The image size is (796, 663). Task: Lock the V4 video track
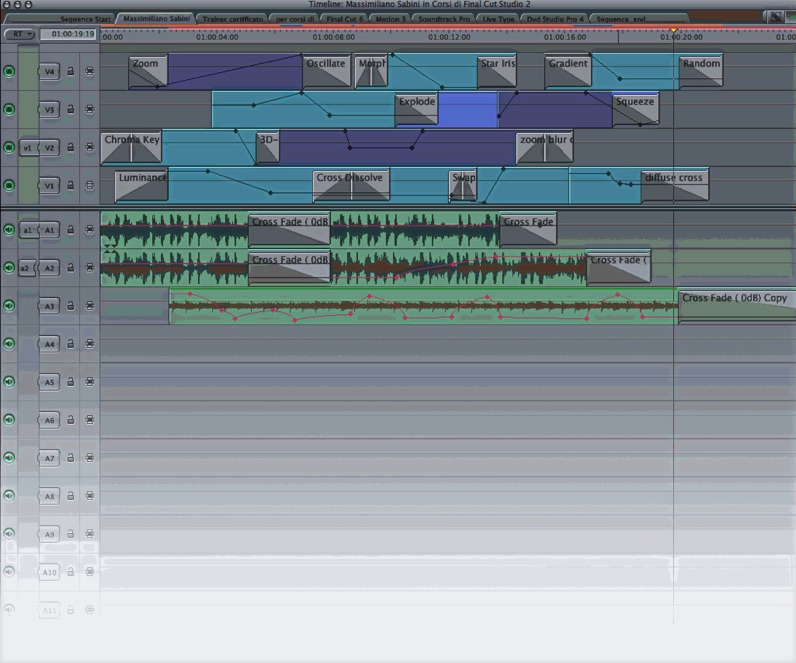tap(71, 71)
